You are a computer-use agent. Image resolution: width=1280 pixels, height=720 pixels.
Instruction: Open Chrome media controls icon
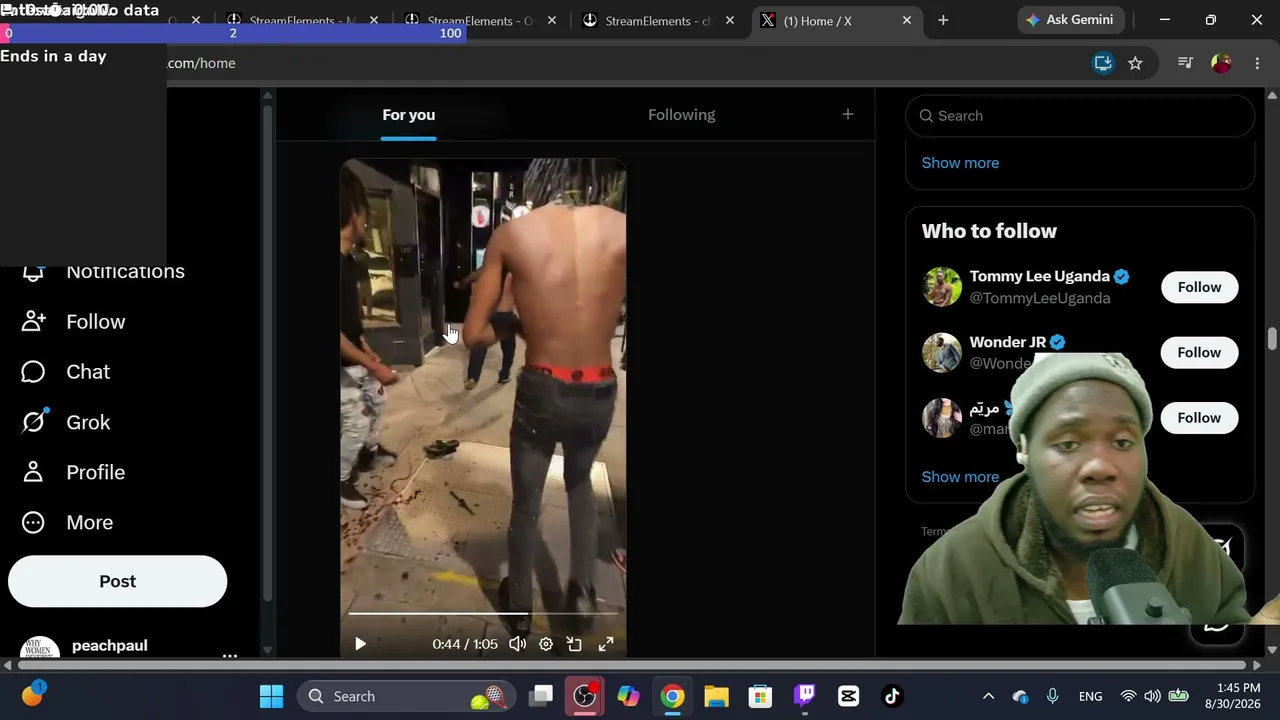pos(1185,63)
